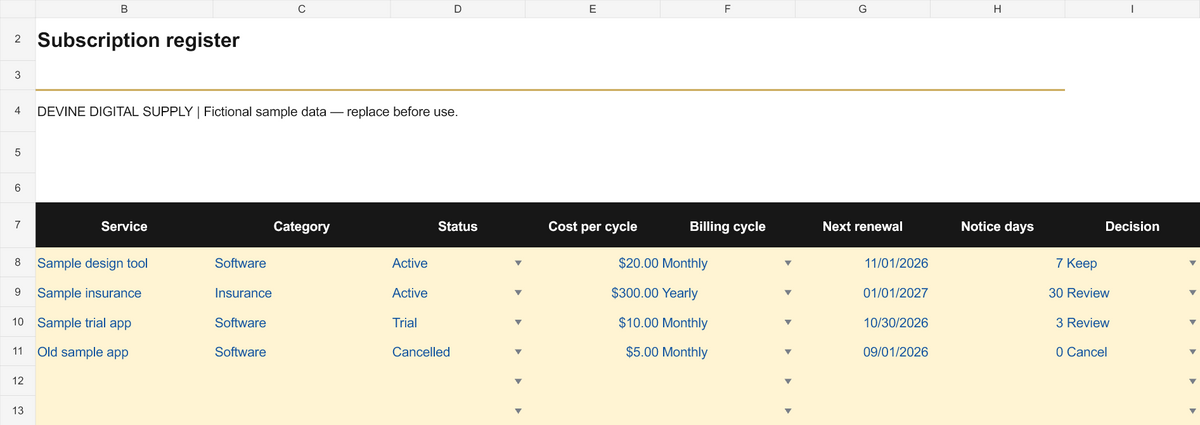Select the Old sample app cell
1200x425 pixels.
[x=124, y=352]
